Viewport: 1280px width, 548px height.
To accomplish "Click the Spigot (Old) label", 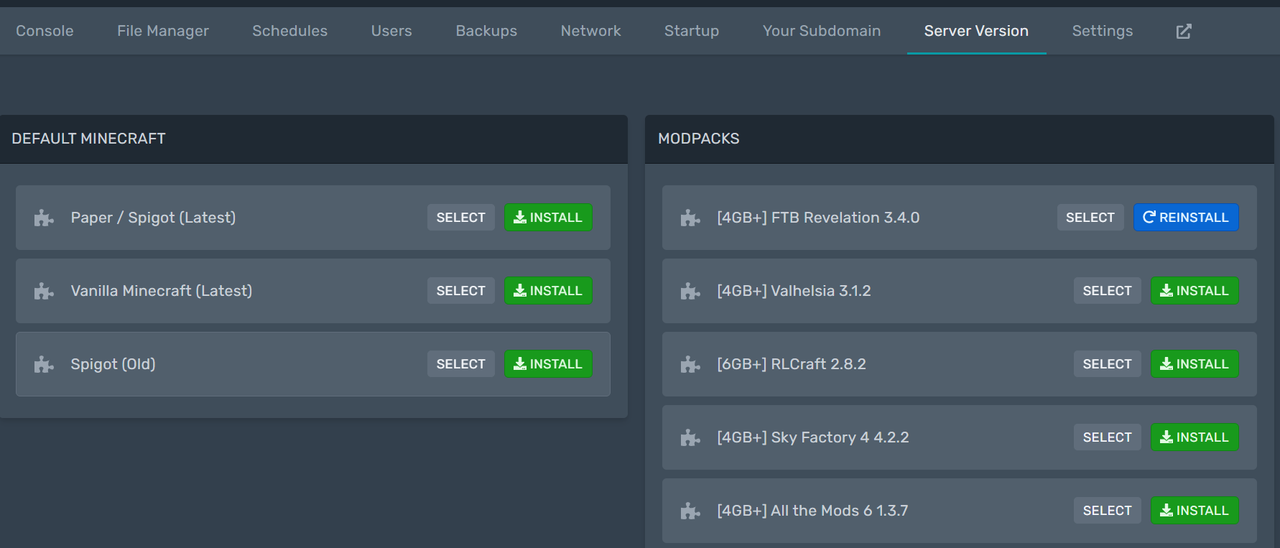I will tap(113, 364).
